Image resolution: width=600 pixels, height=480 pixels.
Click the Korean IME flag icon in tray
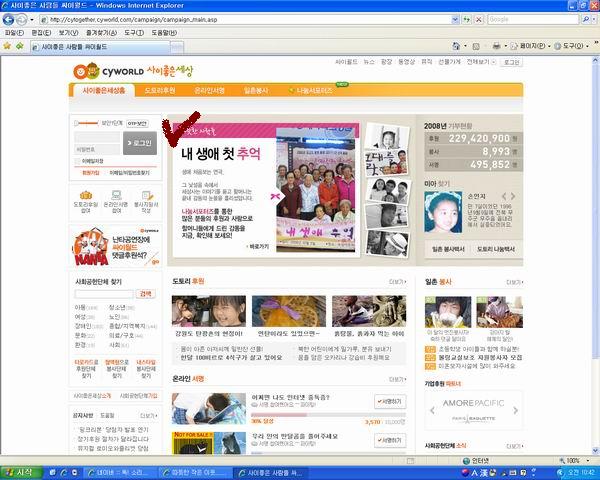pyautogui.click(x=465, y=473)
